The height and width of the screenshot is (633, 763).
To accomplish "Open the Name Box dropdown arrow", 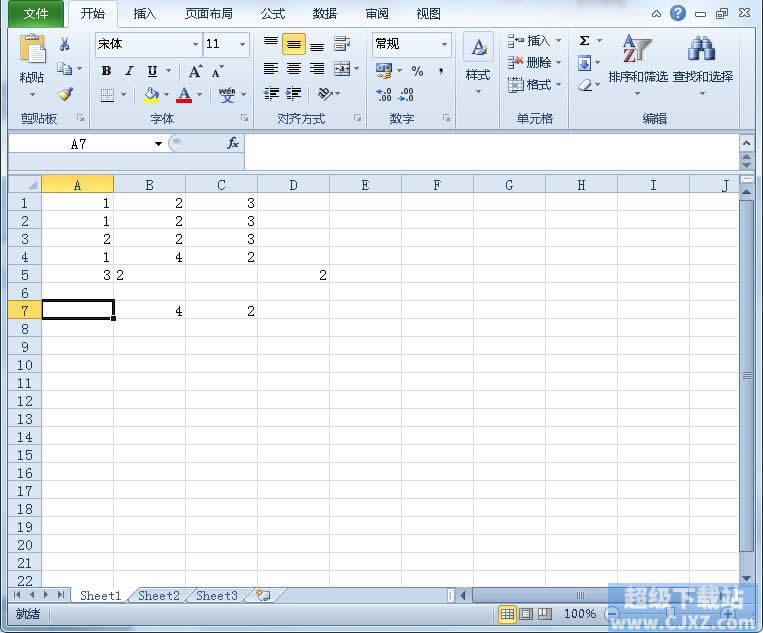I will click(x=158, y=144).
